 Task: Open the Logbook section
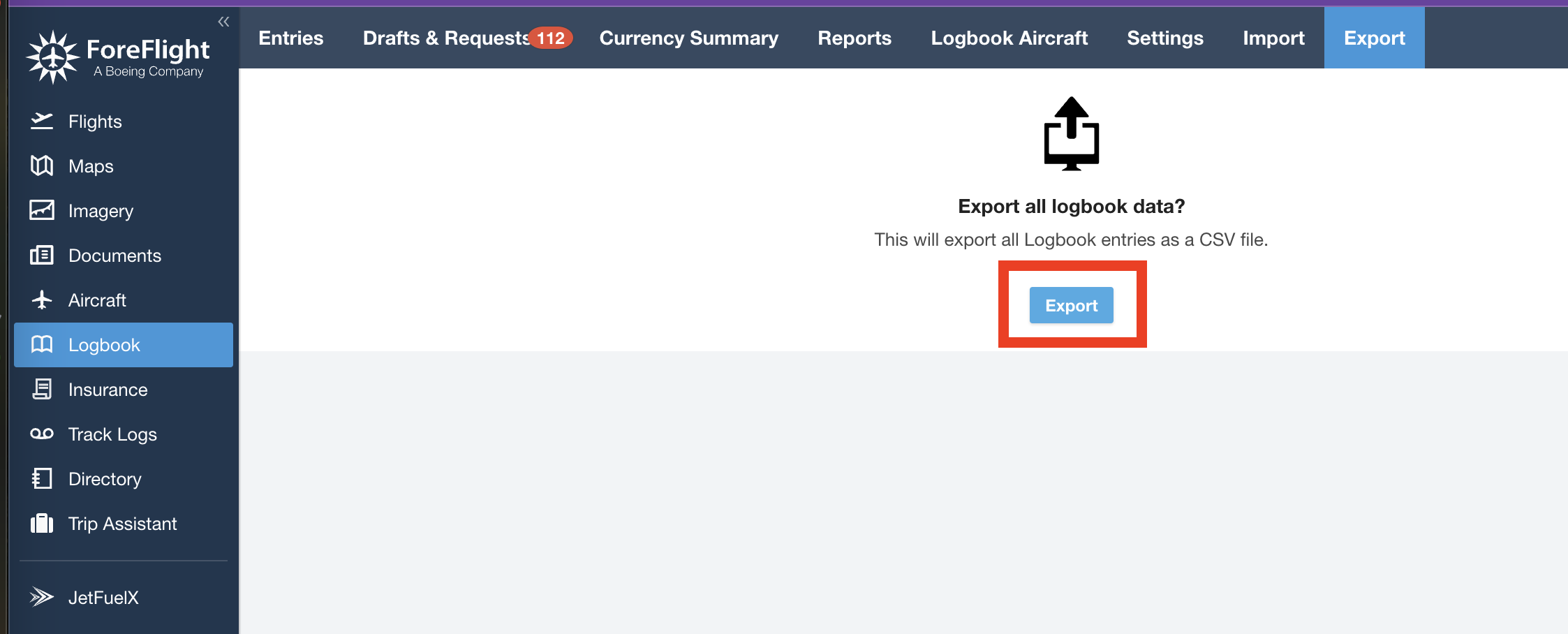pos(105,344)
